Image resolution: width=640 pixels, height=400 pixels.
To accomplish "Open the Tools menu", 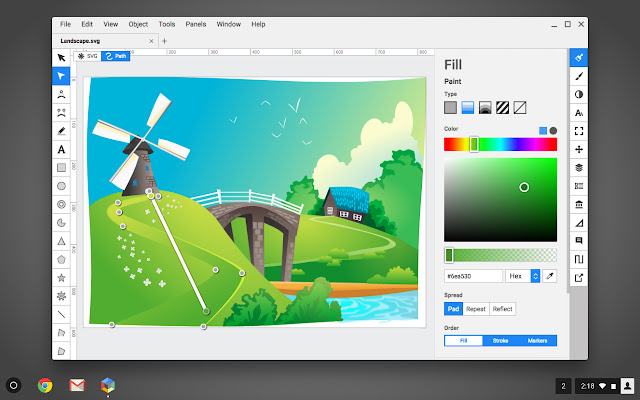I will pos(167,24).
